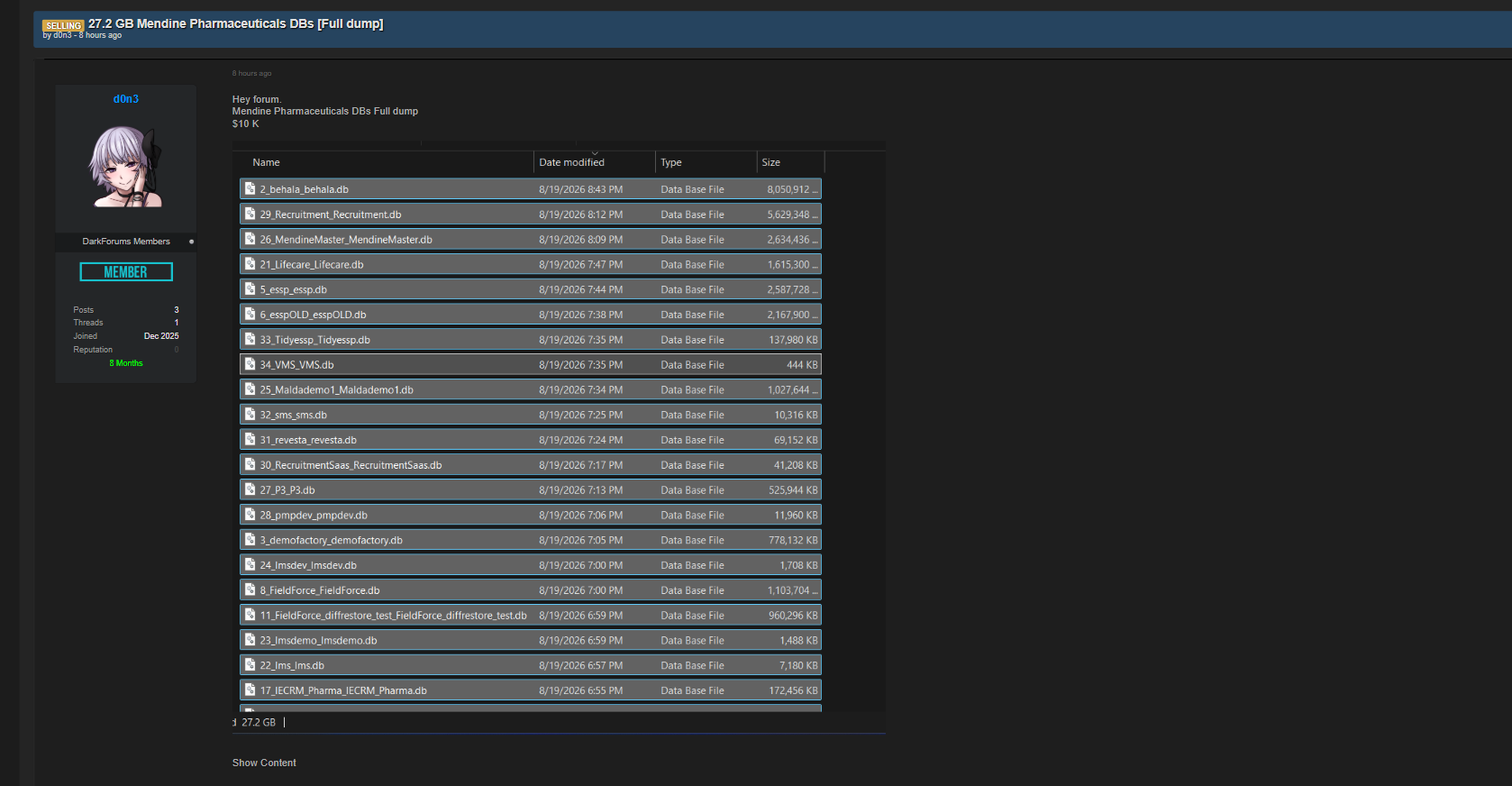Screen dimensions: 1512x786
Task: Click the file icon for 23_lmsdemo_lmsdemo.db
Action: point(250,640)
